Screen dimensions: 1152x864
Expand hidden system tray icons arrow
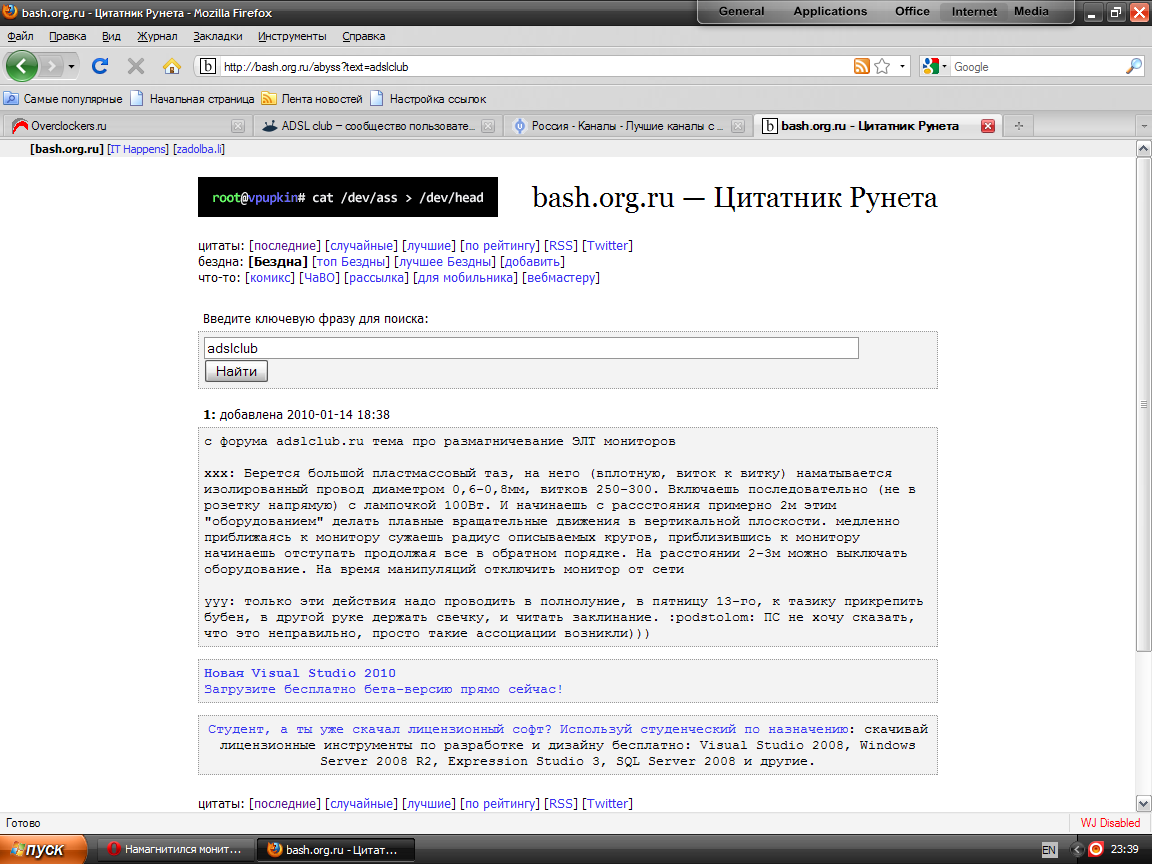click(1078, 849)
